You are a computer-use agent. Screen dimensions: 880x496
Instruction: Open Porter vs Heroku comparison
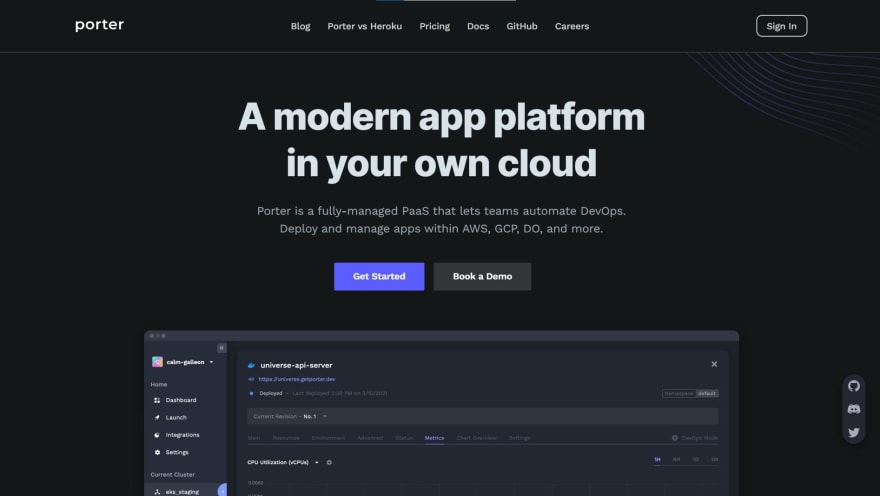365,26
